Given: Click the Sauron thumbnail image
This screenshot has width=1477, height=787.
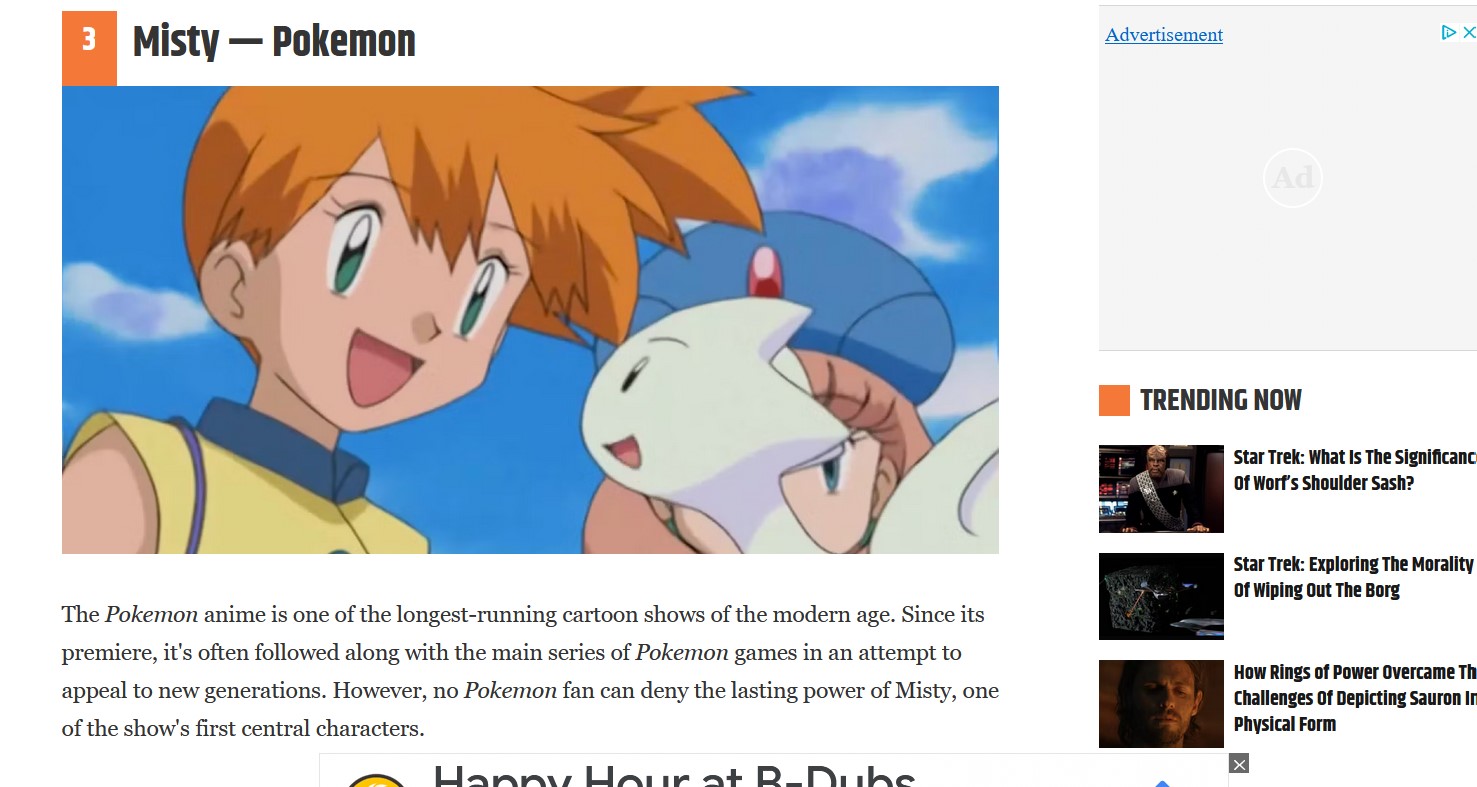Looking at the screenshot, I should tap(1161, 704).
